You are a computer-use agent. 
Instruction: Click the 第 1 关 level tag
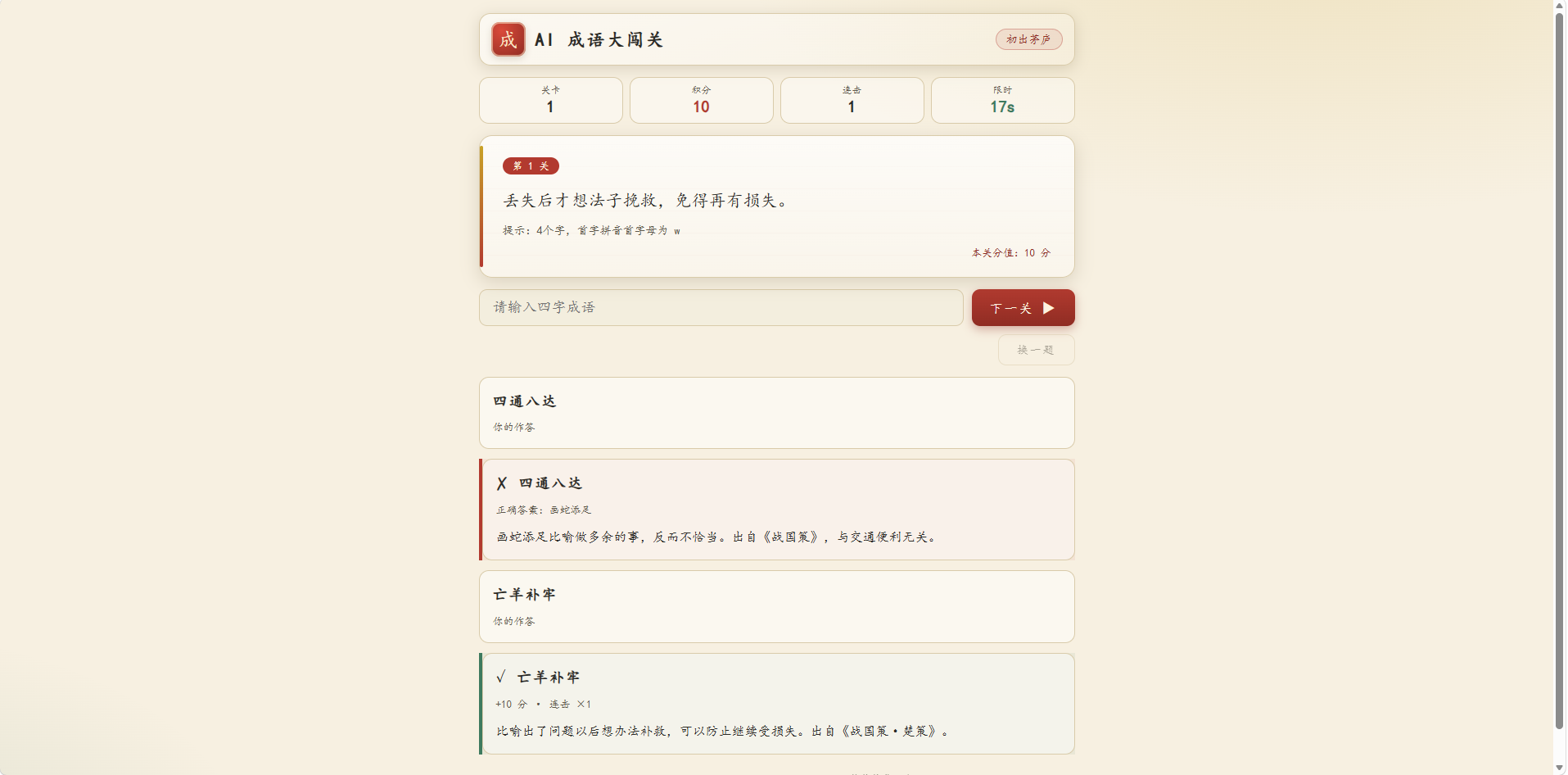(x=531, y=166)
